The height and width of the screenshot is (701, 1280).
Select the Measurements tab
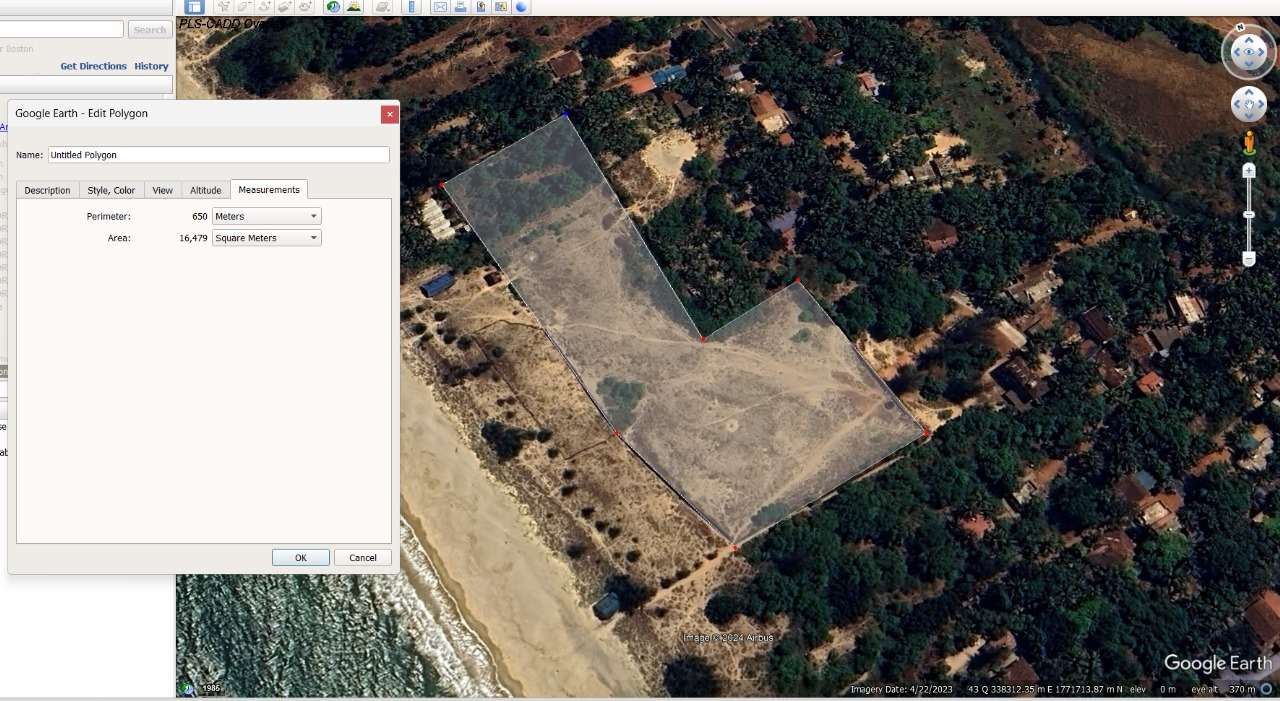coord(269,190)
